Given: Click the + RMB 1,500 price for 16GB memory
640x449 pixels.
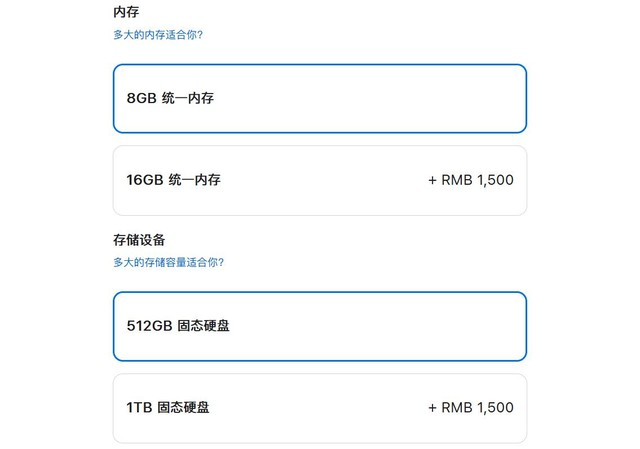Looking at the screenshot, I should coord(470,181).
